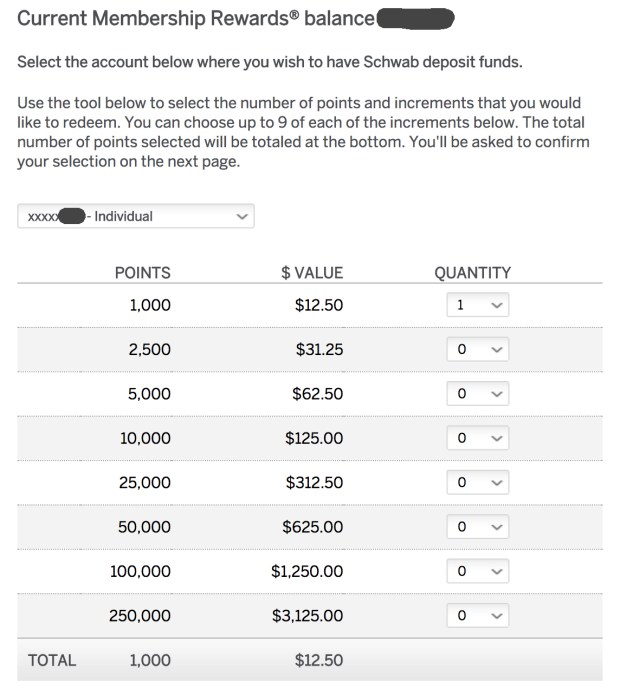Expand quantity selector for 50,000 points
This screenshot has width=620, height=696.
coord(477,527)
